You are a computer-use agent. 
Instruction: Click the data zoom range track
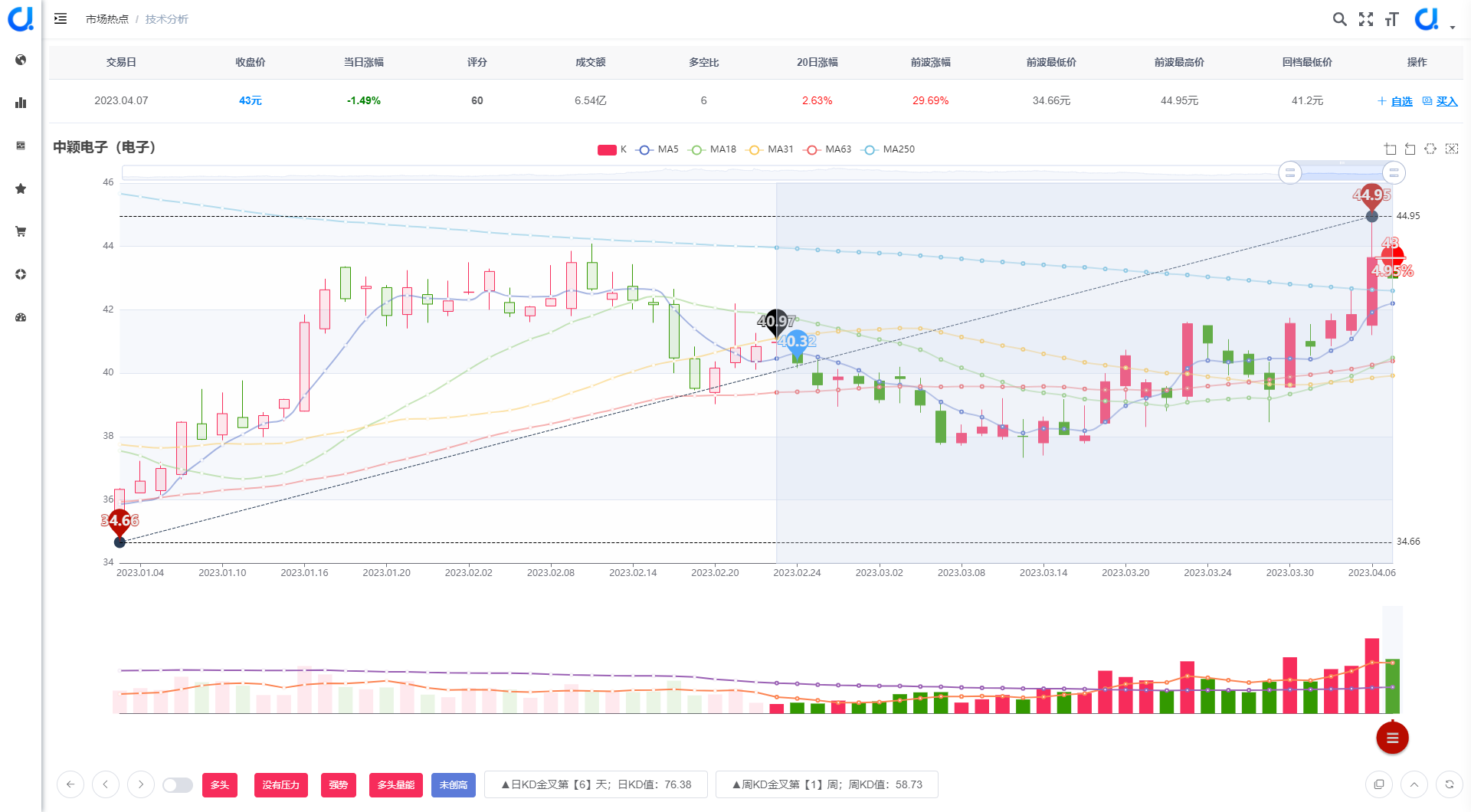[758, 172]
